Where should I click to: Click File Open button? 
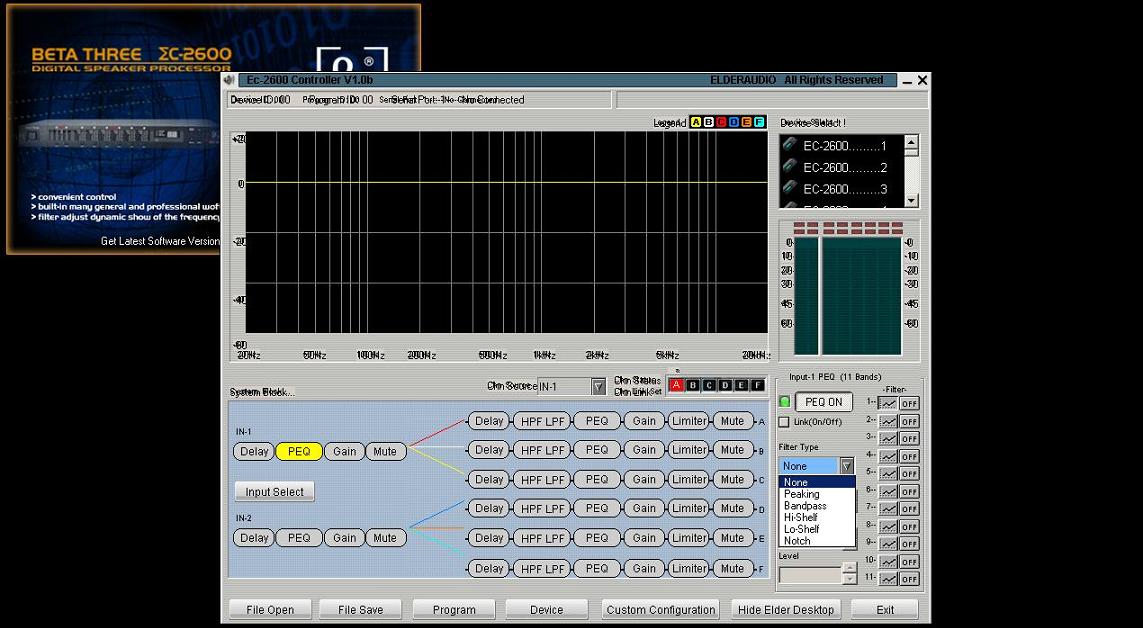pyautogui.click(x=270, y=610)
